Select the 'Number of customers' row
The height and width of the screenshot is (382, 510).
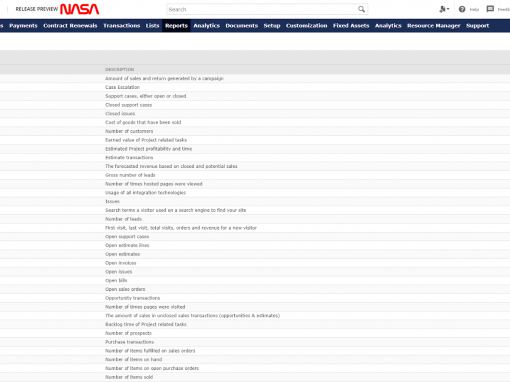click(255, 131)
